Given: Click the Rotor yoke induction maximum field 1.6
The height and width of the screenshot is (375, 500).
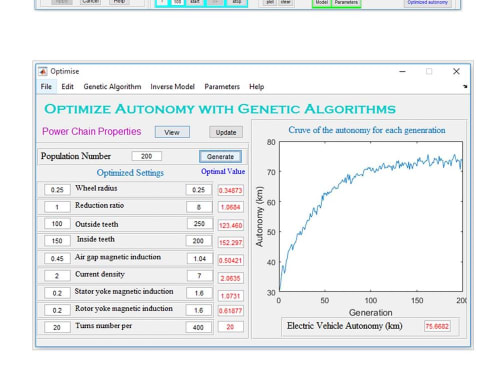Looking at the screenshot, I should point(199,310).
